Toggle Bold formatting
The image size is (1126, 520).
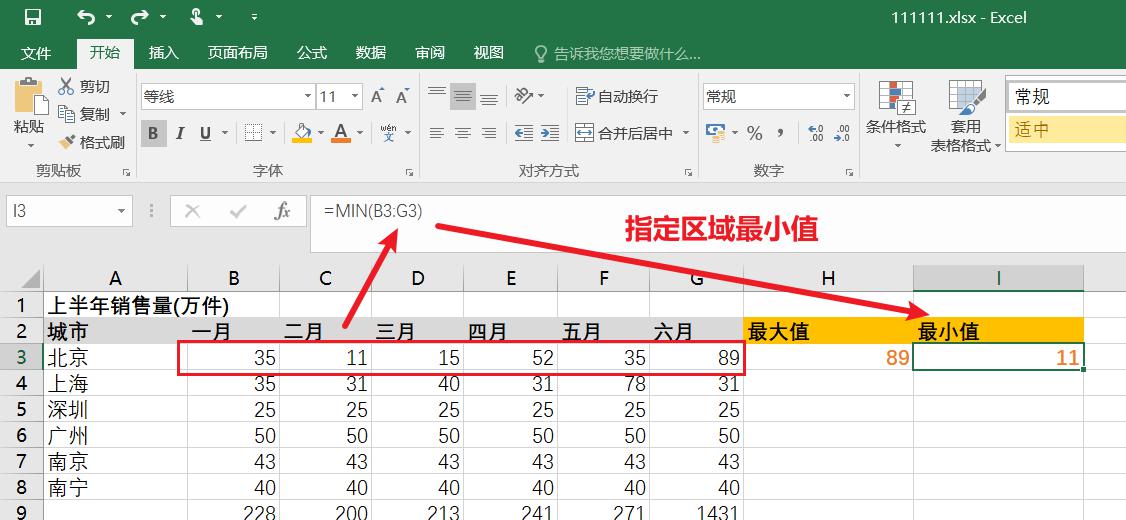[x=154, y=134]
